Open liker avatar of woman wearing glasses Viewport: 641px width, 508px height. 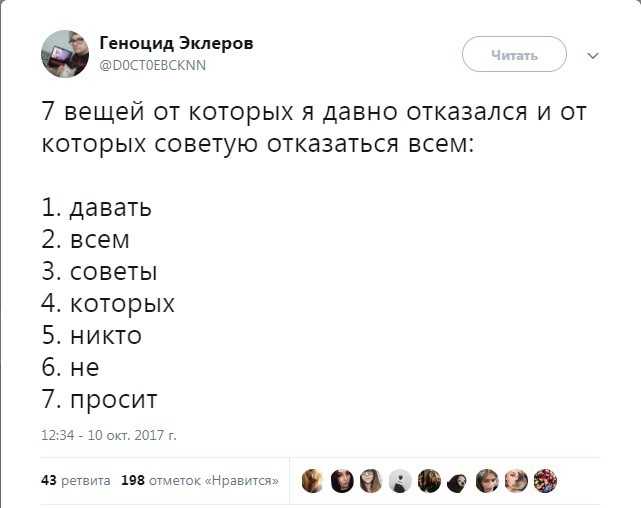click(x=371, y=480)
